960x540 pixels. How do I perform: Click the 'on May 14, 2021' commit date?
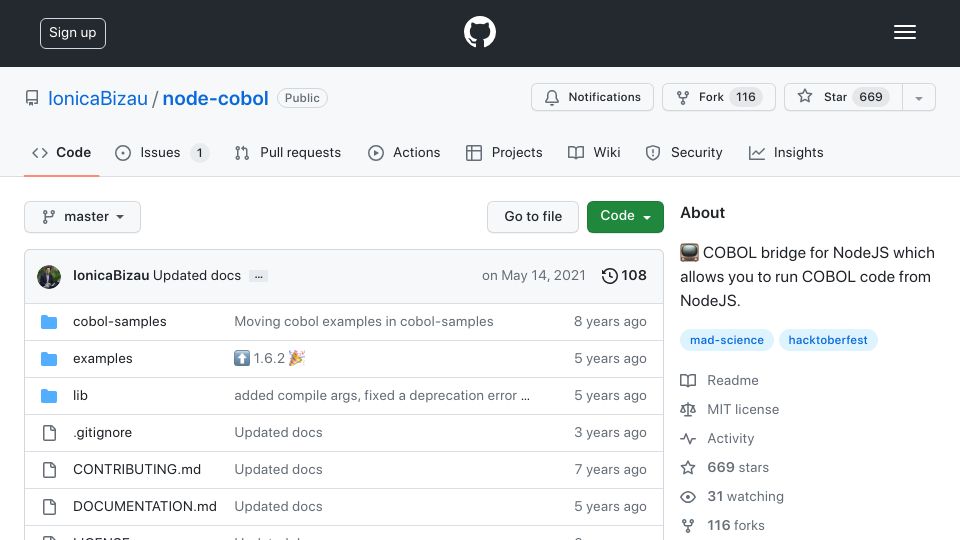533,276
